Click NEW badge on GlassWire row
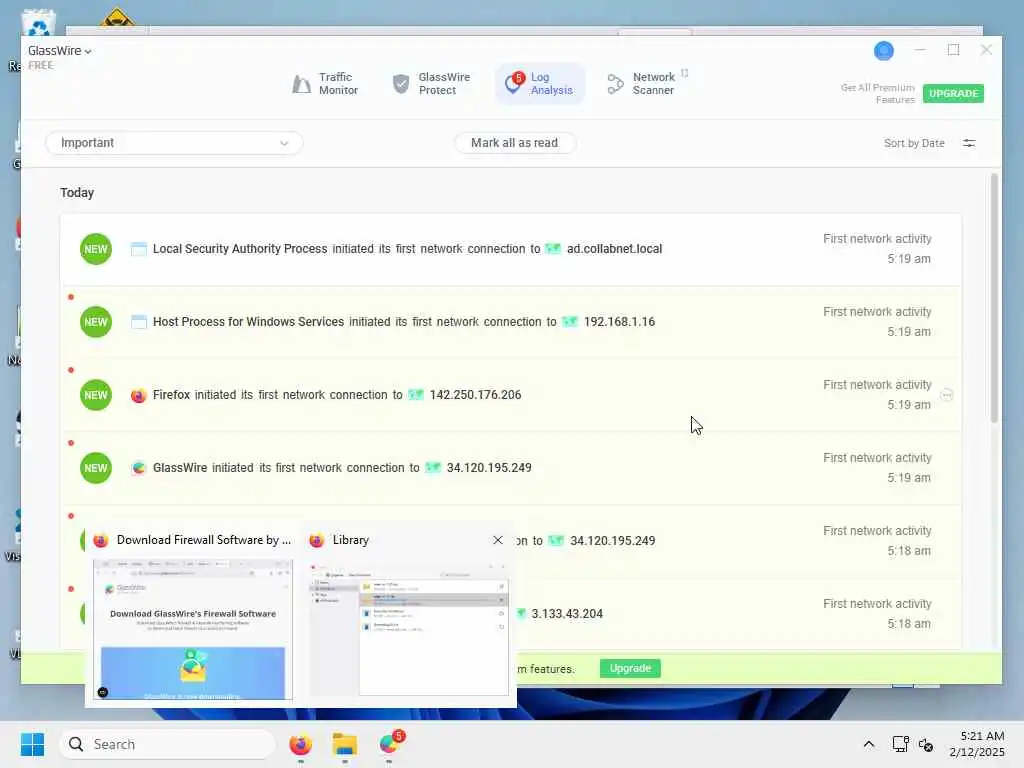This screenshot has height=768, width=1024. point(96,468)
